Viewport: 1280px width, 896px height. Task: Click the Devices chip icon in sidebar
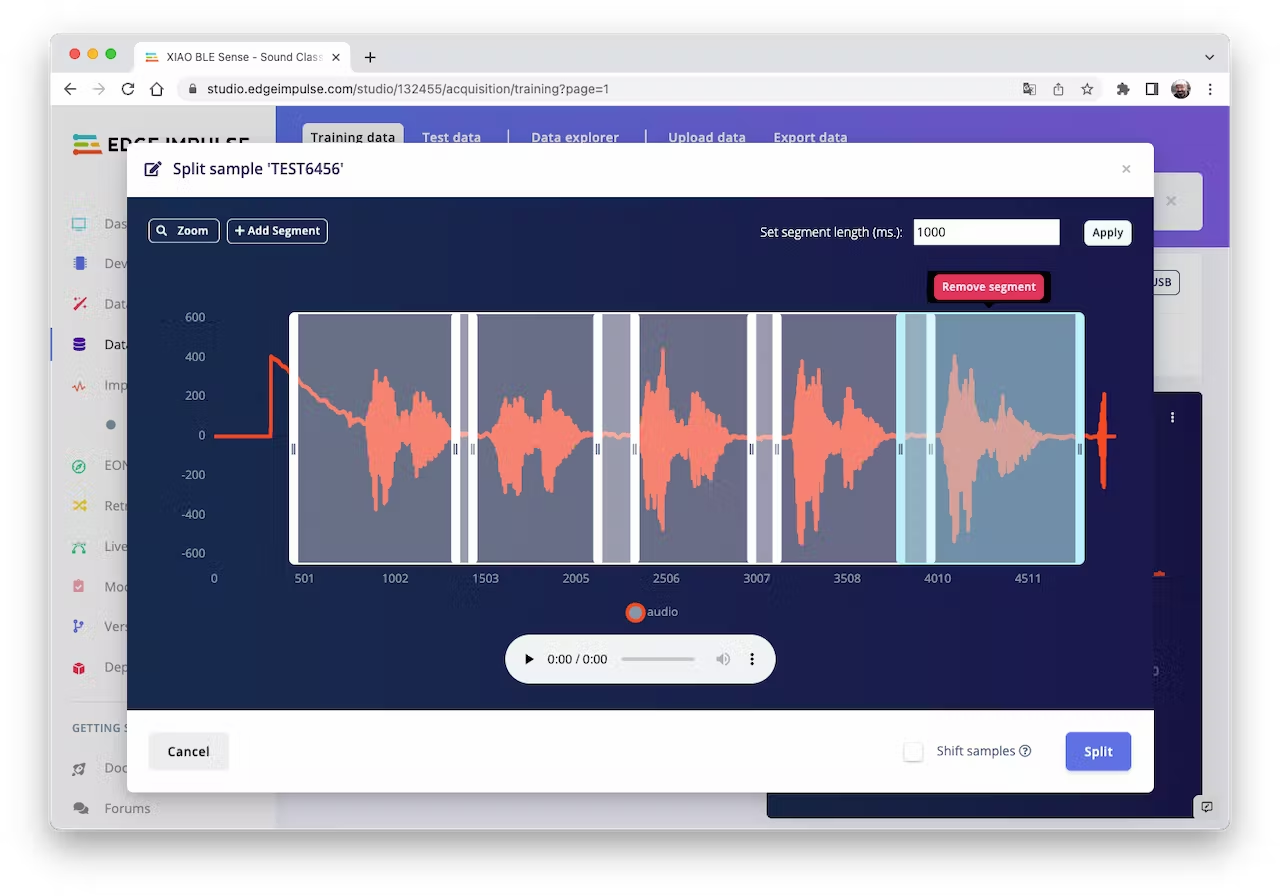(x=80, y=264)
